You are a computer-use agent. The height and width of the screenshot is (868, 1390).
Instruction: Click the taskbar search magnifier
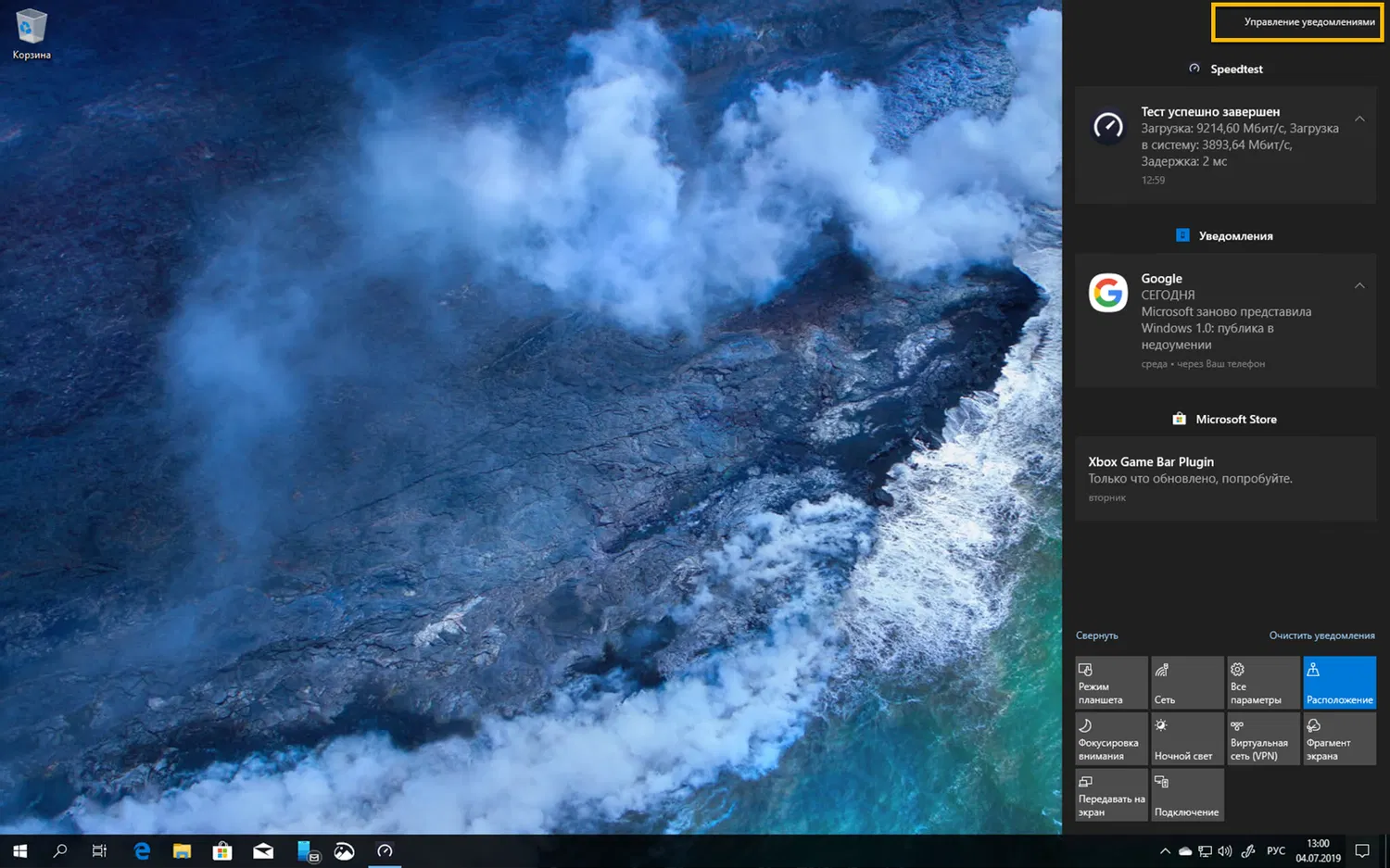(x=60, y=851)
